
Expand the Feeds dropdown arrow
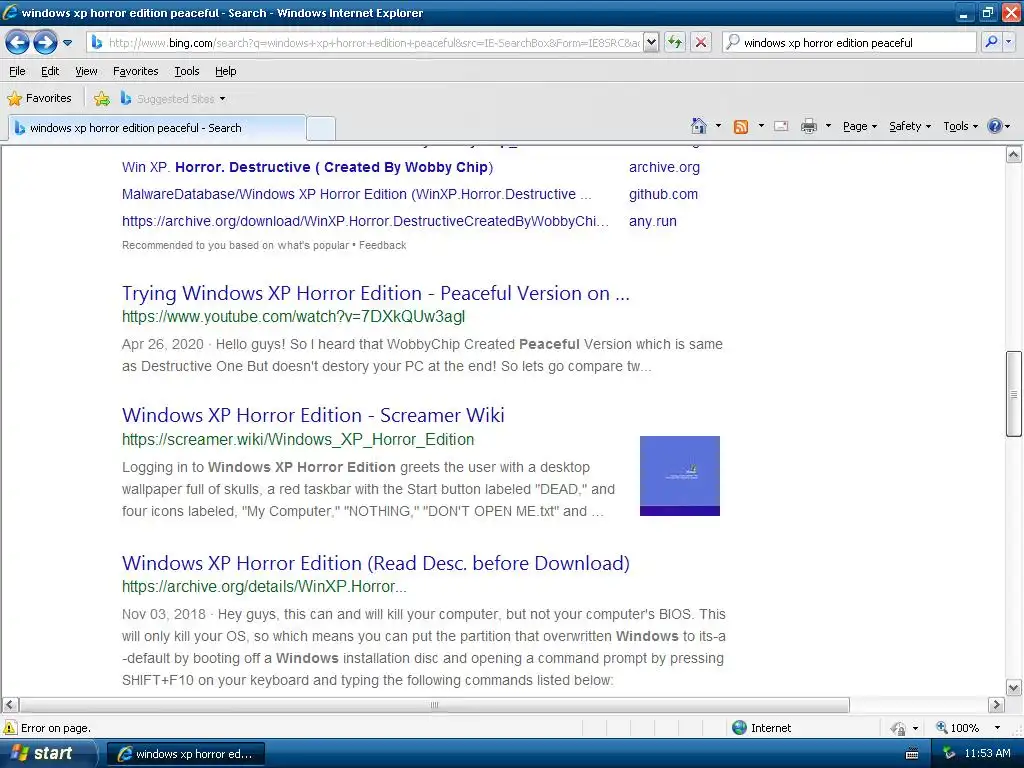[x=761, y=126]
